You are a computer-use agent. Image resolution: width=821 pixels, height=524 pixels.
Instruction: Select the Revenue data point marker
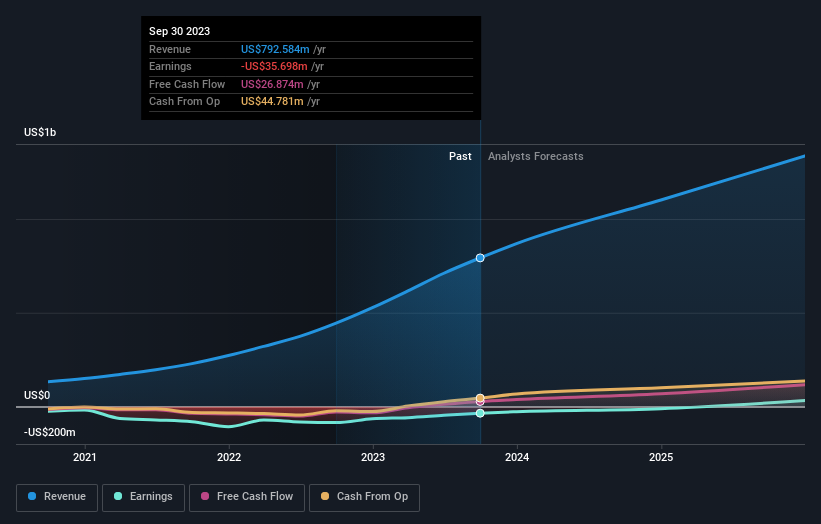(480, 258)
